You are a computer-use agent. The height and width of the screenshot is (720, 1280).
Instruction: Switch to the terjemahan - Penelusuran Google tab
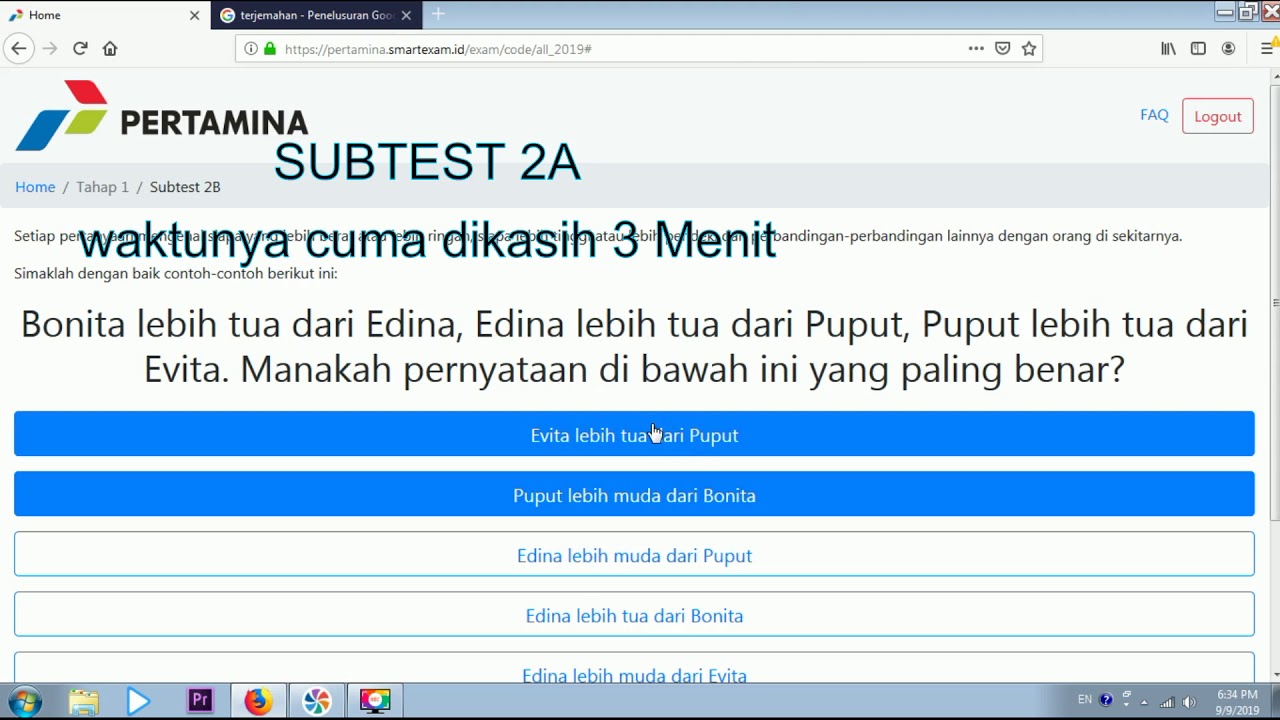point(316,15)
